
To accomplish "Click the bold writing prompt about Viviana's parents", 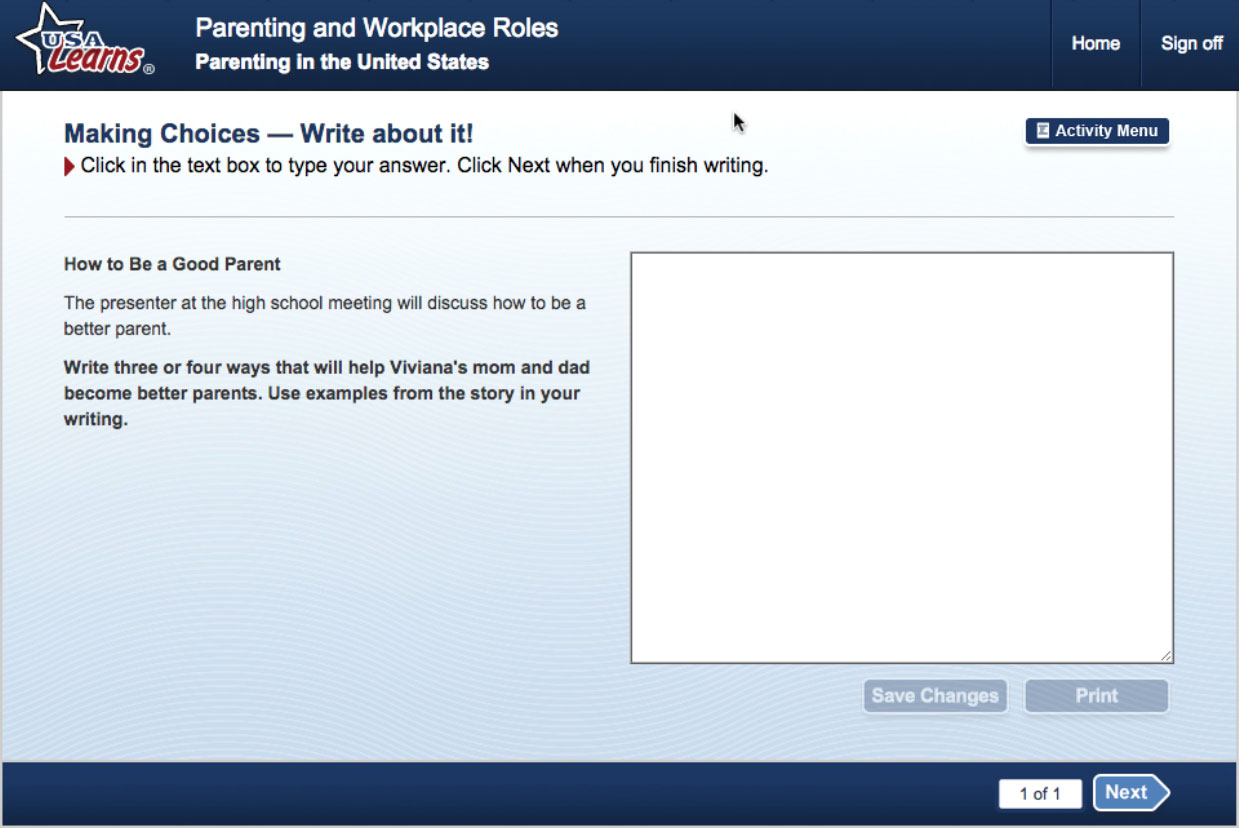I will 326,393.
